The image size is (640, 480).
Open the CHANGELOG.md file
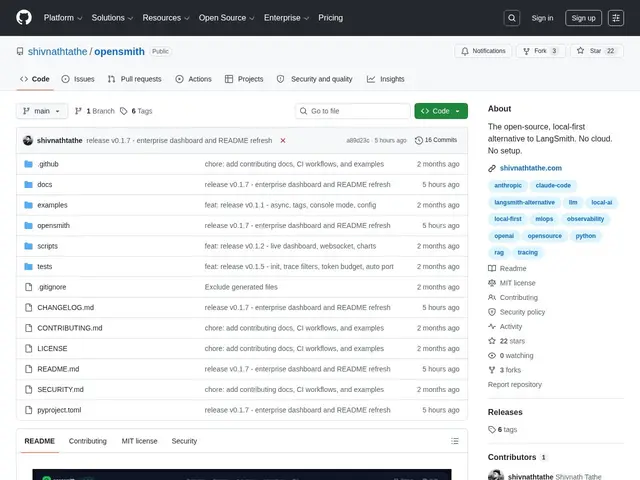(x=65, y=307)
